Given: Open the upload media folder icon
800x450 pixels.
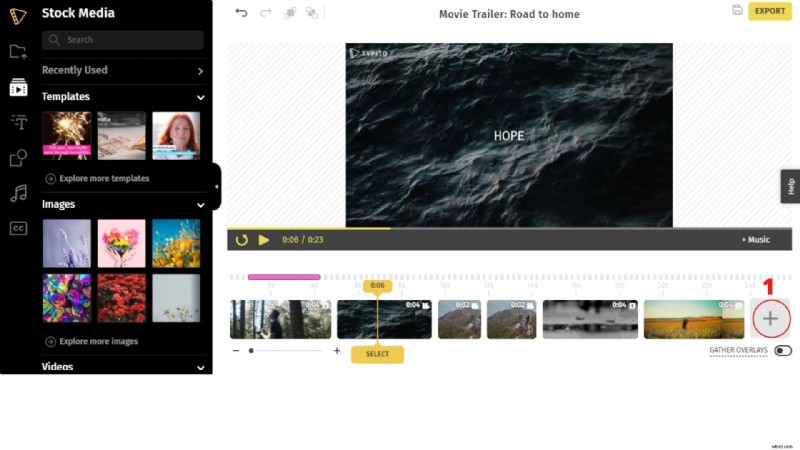Looking at the screenshot, I should click(x=18, y=52).
